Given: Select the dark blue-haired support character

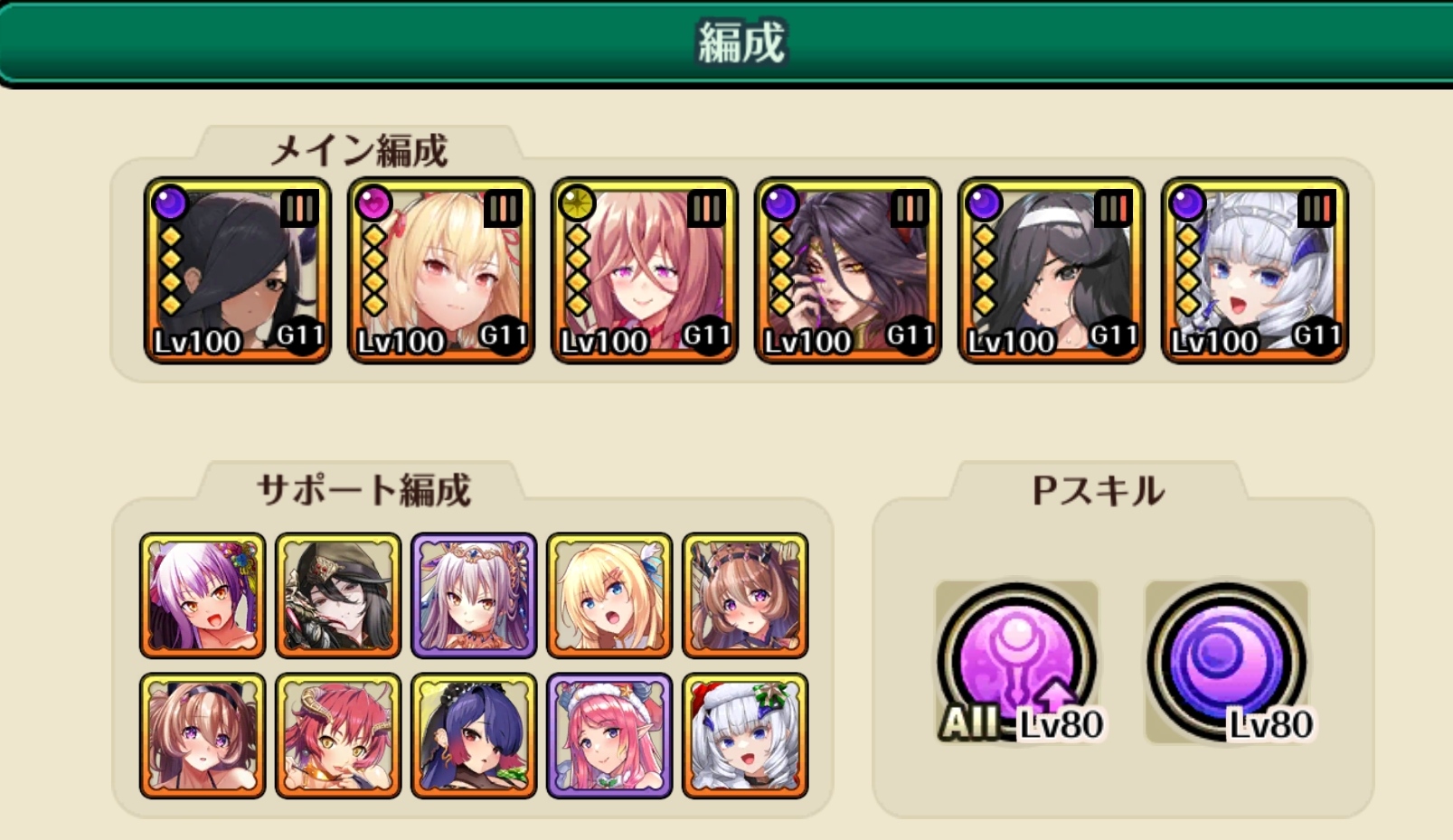Looking at the screenshot, I should (474, 736).
